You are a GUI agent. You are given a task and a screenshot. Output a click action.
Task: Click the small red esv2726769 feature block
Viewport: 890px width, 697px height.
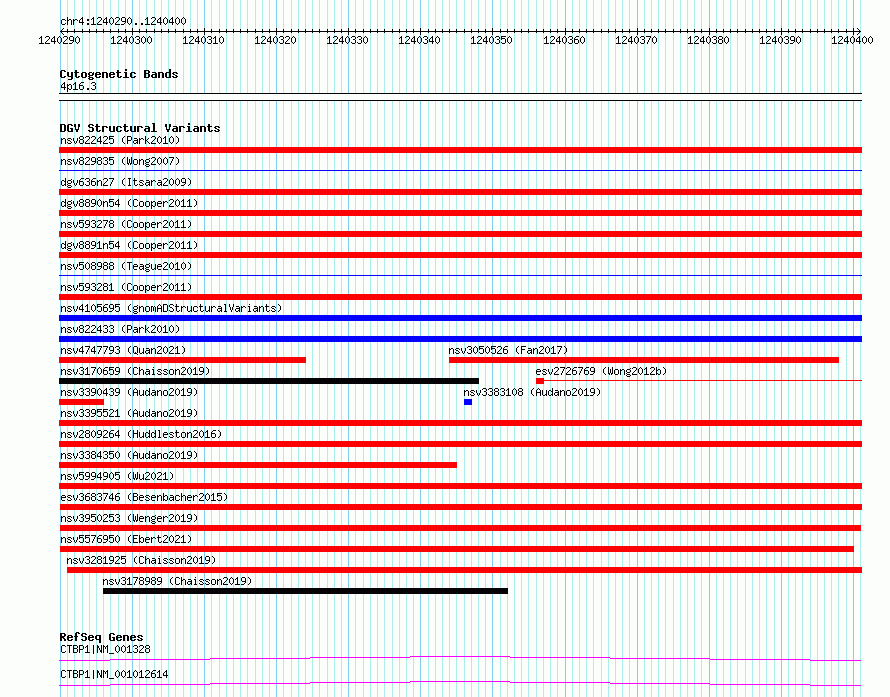point(540,381)
